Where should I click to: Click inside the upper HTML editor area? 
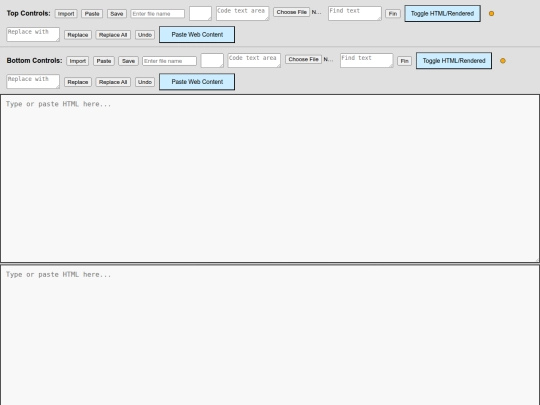(270, 178)
